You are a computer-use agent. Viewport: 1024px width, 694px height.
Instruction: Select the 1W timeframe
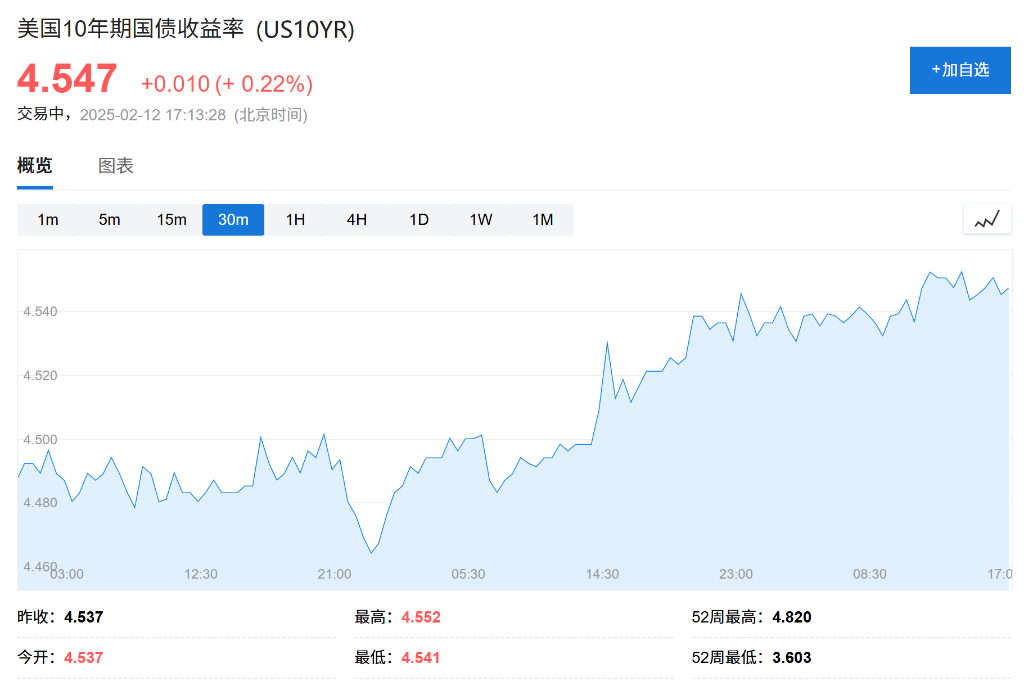pyautogui.click(x=480, y=219)
